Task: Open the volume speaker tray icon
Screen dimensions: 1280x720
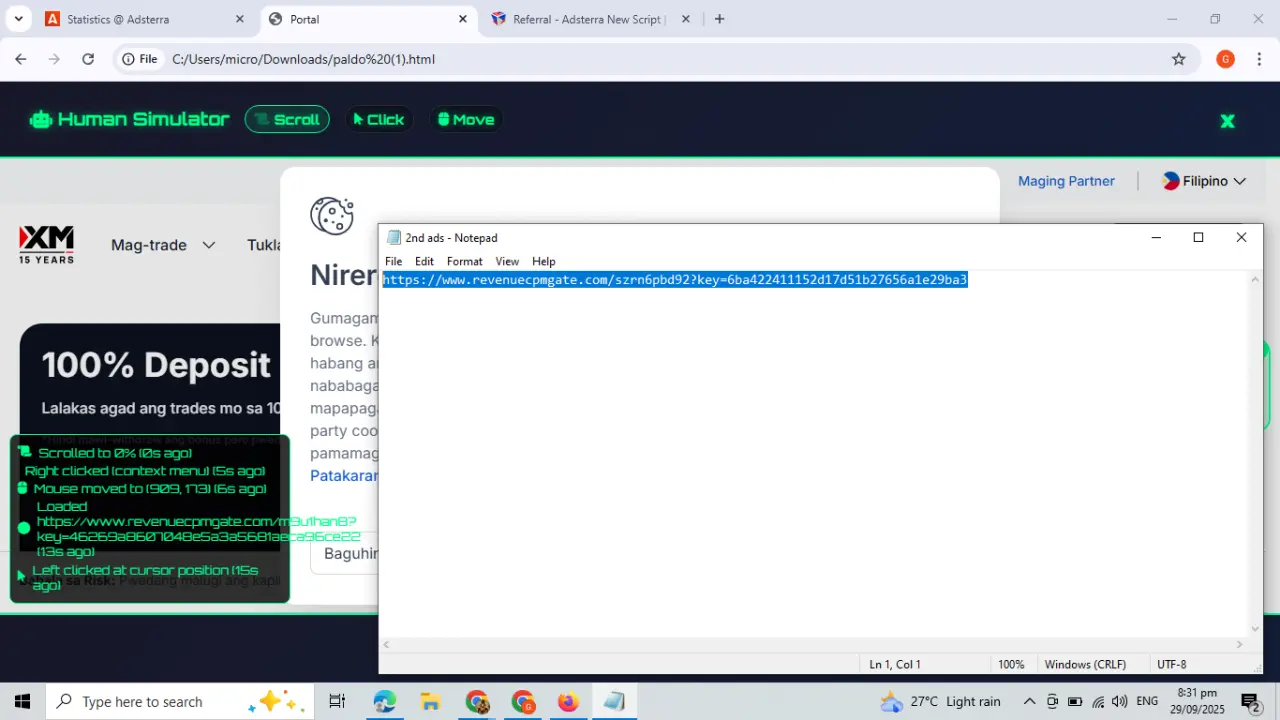Action: tap(1120, 702)
